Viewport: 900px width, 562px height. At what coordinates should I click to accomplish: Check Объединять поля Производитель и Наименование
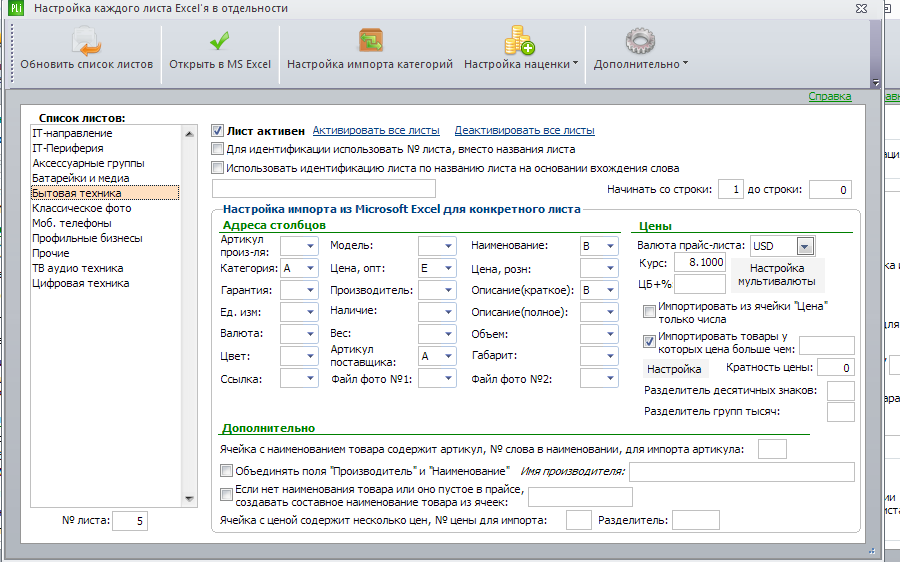click(x=226, y=471)
